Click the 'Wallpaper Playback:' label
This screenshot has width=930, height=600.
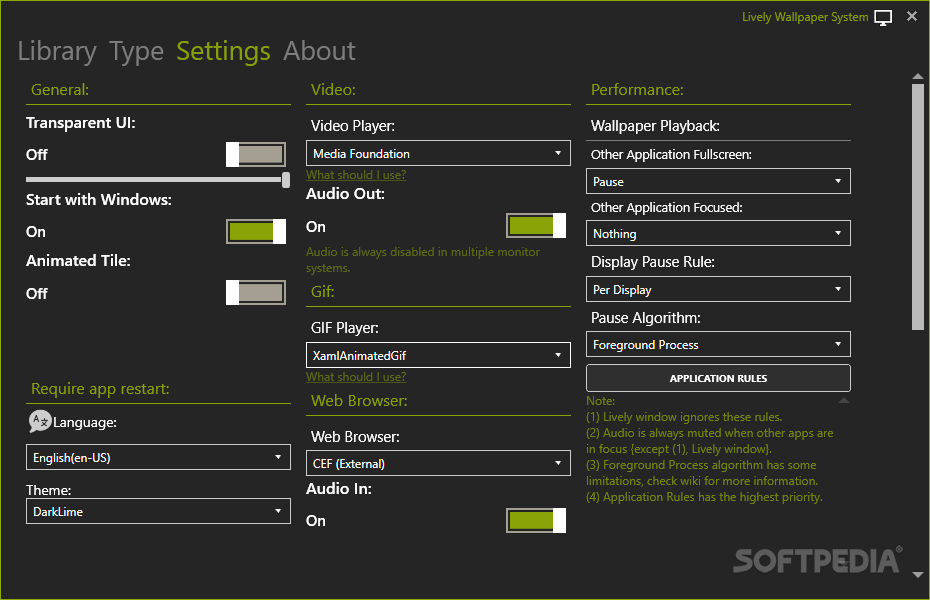coord(655,126)
